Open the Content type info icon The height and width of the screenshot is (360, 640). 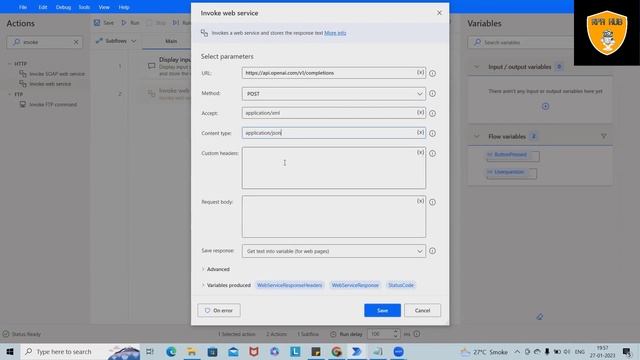point(432,133)
